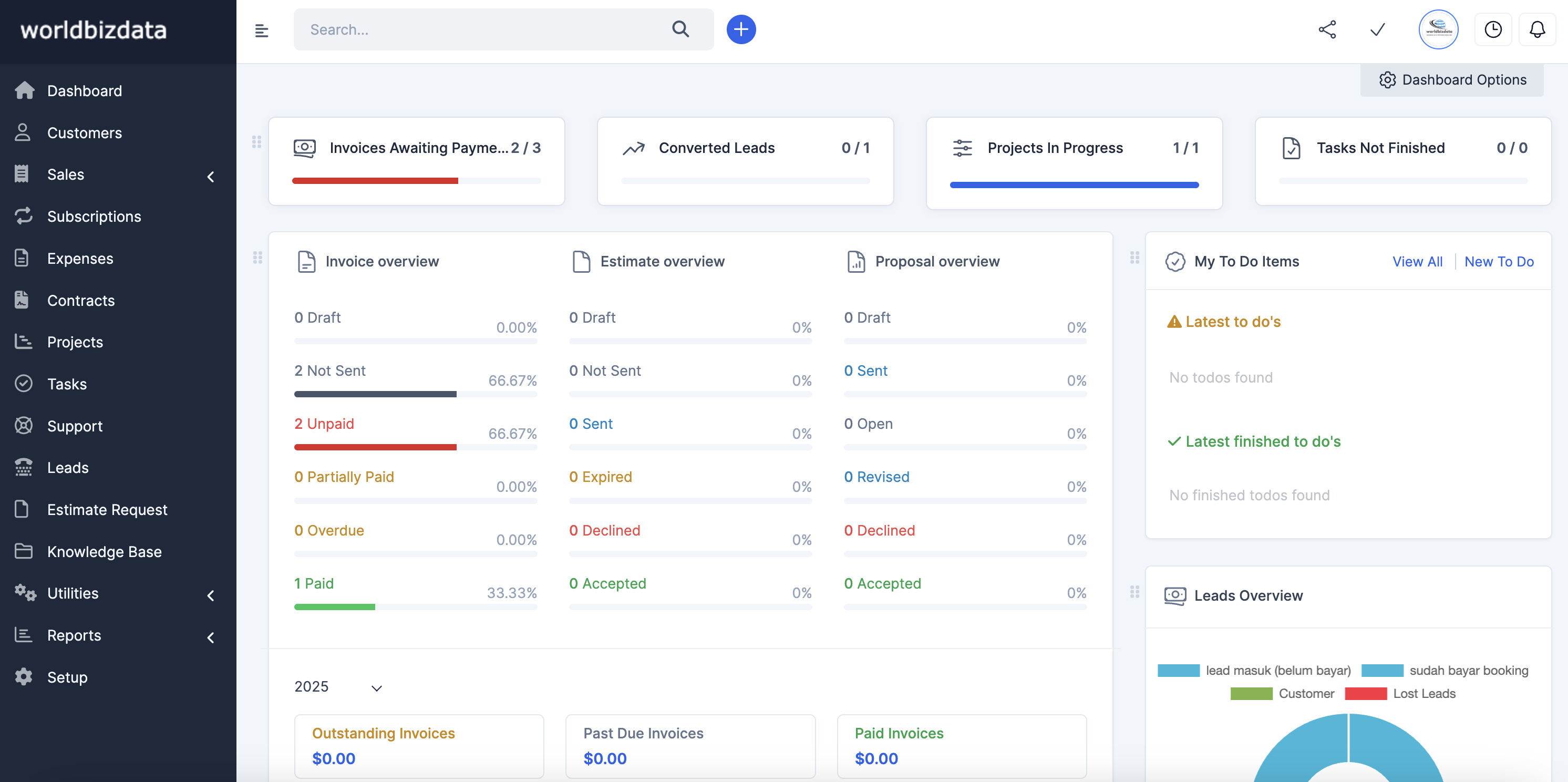Click the Converted Leads stat card

click(x=745, y=161)
